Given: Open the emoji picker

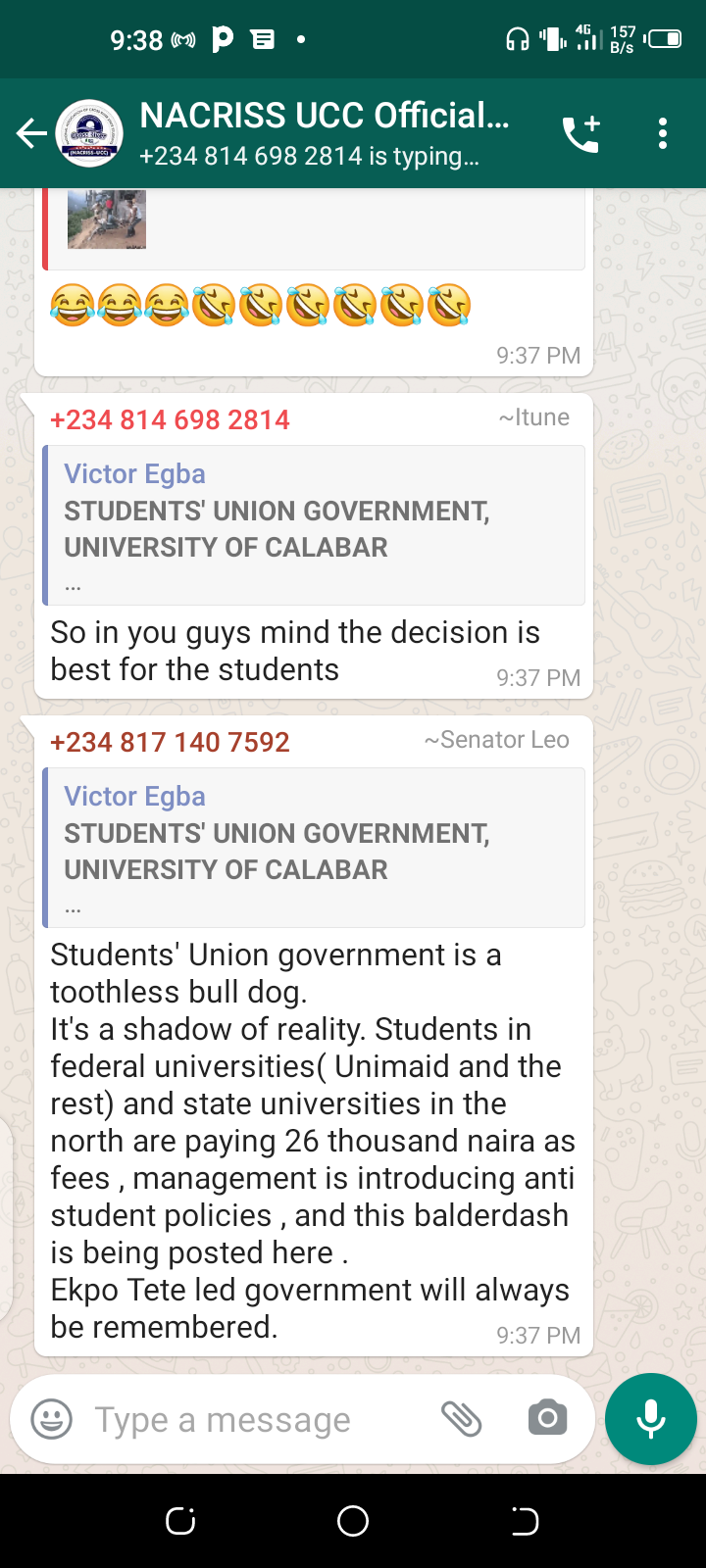Looking at the screenshot, I should point(52,1419).
